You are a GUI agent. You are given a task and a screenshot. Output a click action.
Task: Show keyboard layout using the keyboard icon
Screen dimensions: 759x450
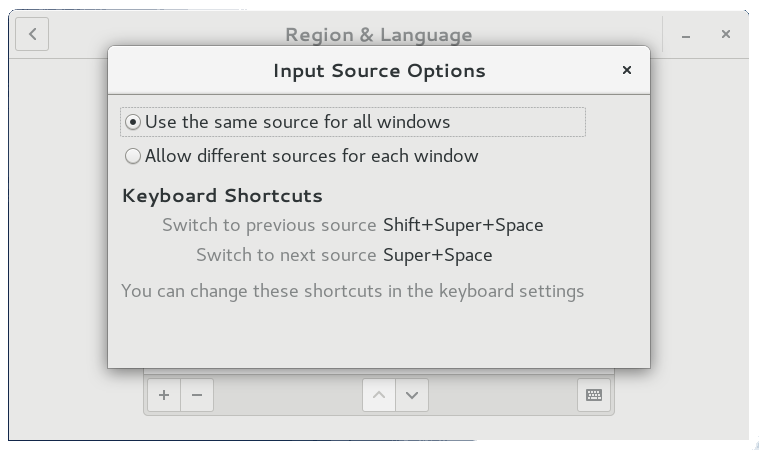tap(594, 395)
